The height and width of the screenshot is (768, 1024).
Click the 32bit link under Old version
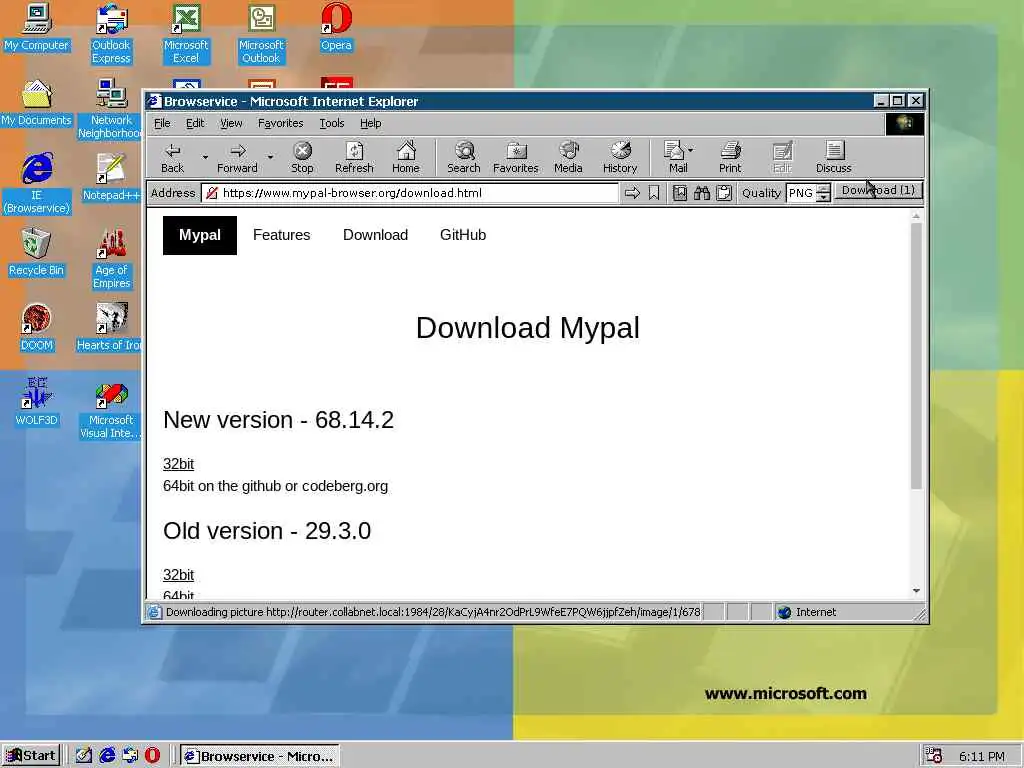178,575
